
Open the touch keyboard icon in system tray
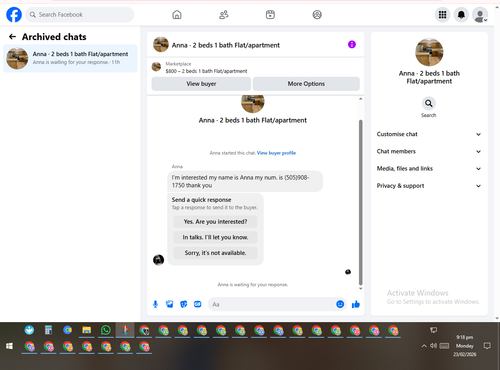click(444, 346)
